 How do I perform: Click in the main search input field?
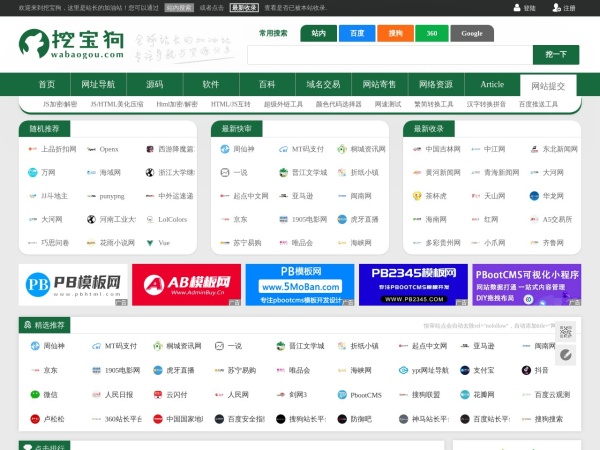click(390, 55)
